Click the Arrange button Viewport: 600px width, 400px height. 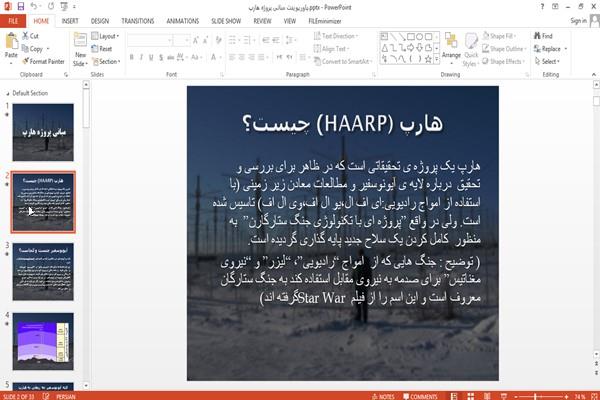pos(451,46)
